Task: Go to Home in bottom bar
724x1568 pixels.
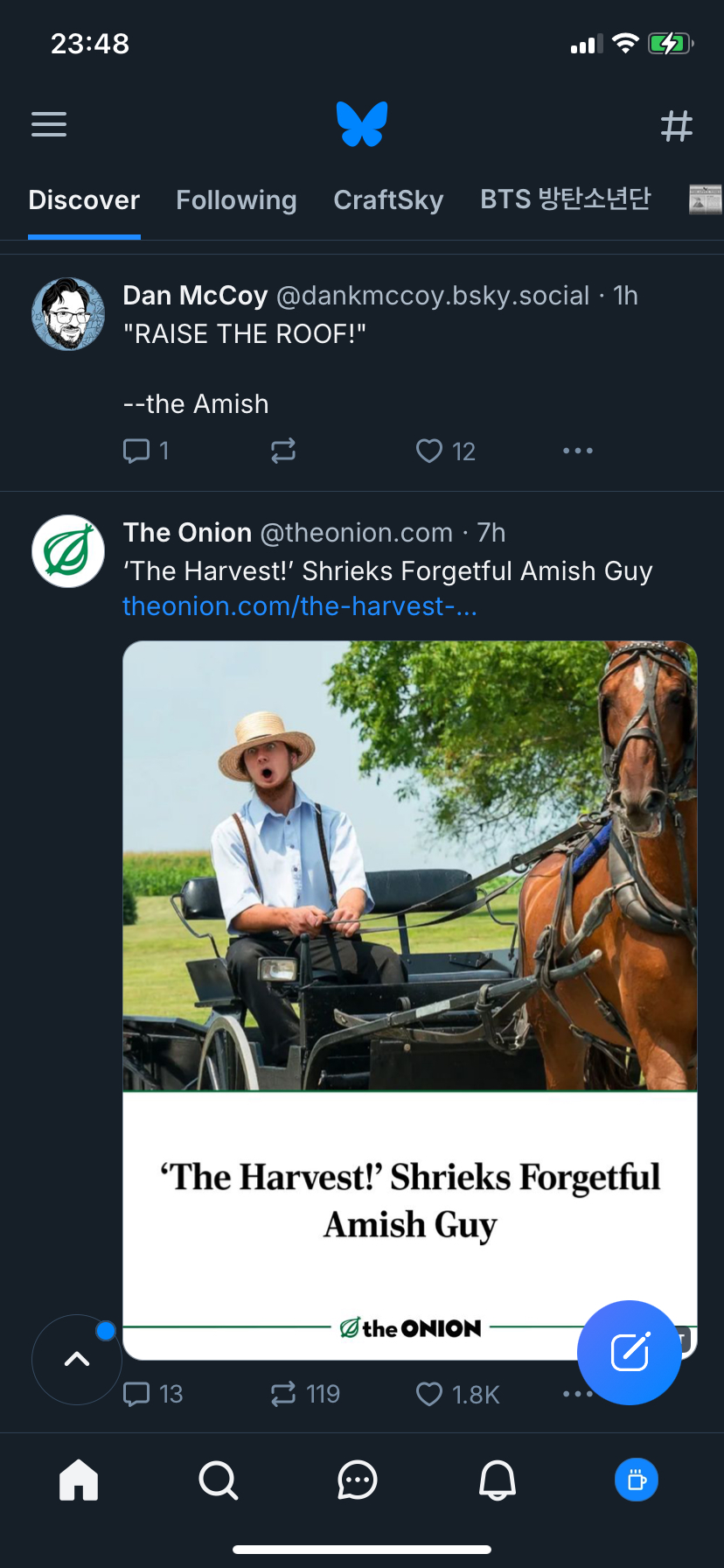Action: [x=79, y=1480]
